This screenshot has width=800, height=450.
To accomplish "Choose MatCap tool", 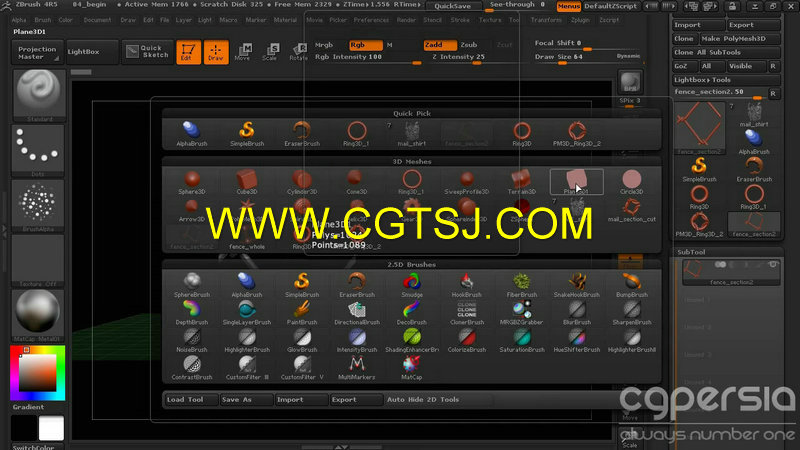I will (x=412, y=368).
